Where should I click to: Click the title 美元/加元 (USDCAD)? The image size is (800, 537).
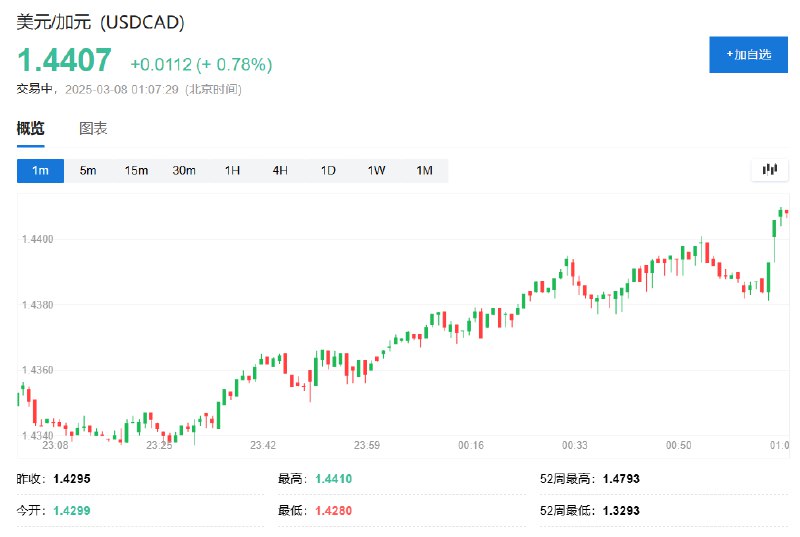click(x=101, y=22)
